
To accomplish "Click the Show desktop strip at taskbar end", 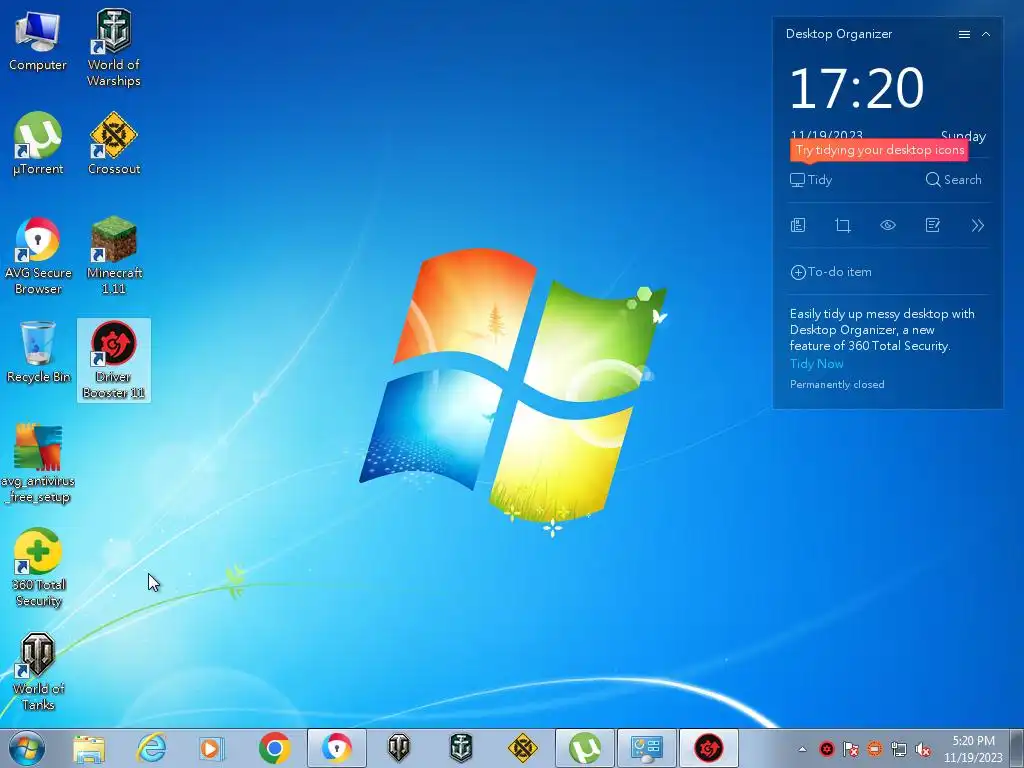I will (x=1017, y=748).
